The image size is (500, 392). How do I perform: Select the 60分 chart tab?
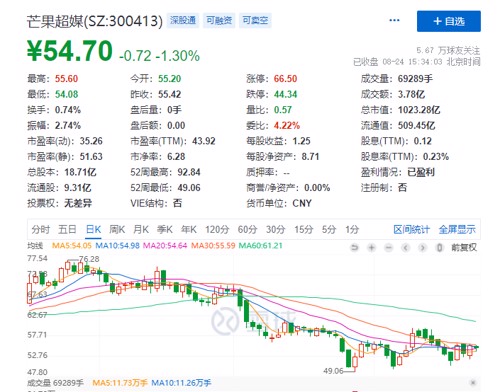pos(247,229)
